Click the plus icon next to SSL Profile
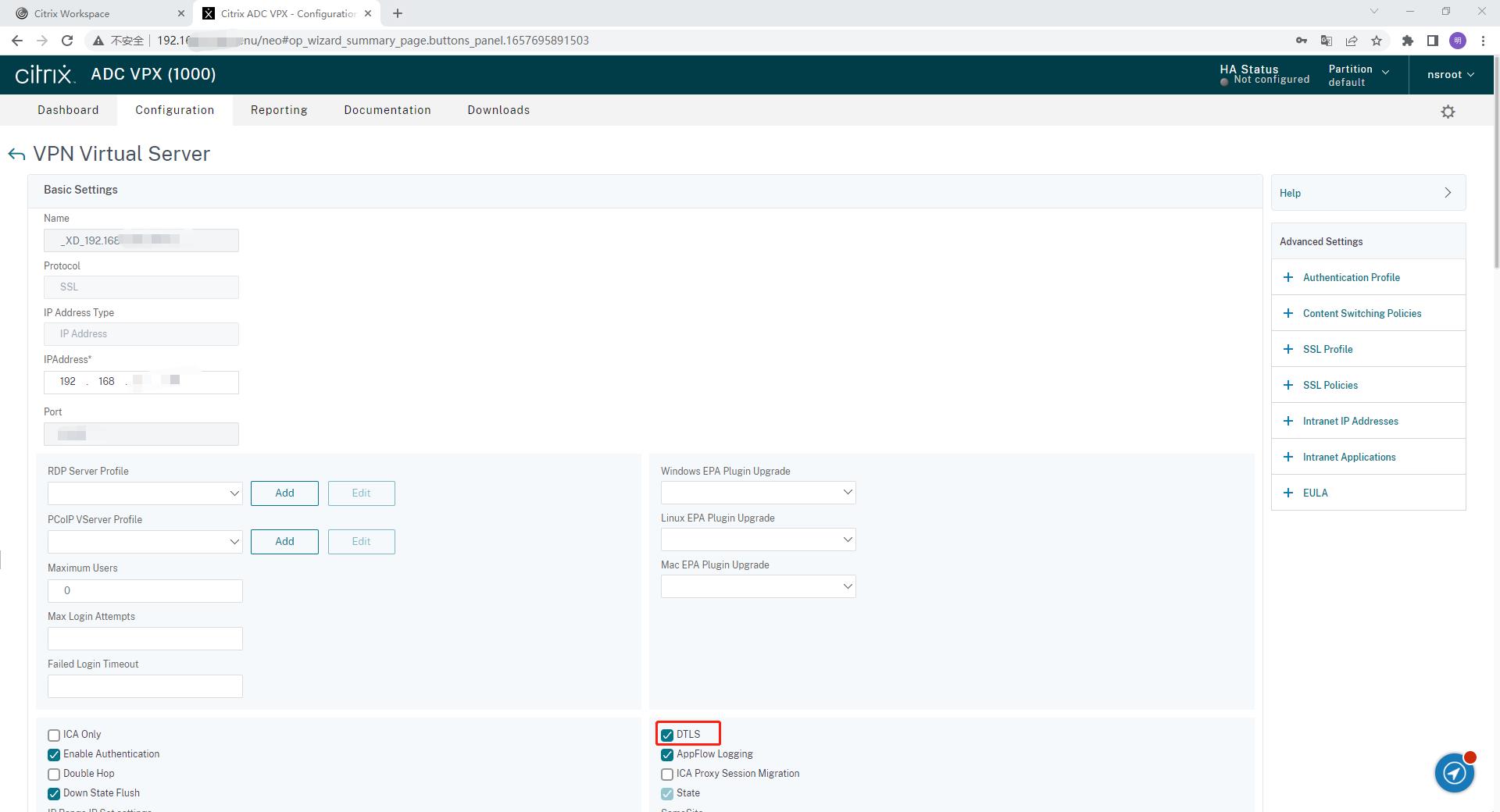1500x812 pixels. (x=1288, y=349)
